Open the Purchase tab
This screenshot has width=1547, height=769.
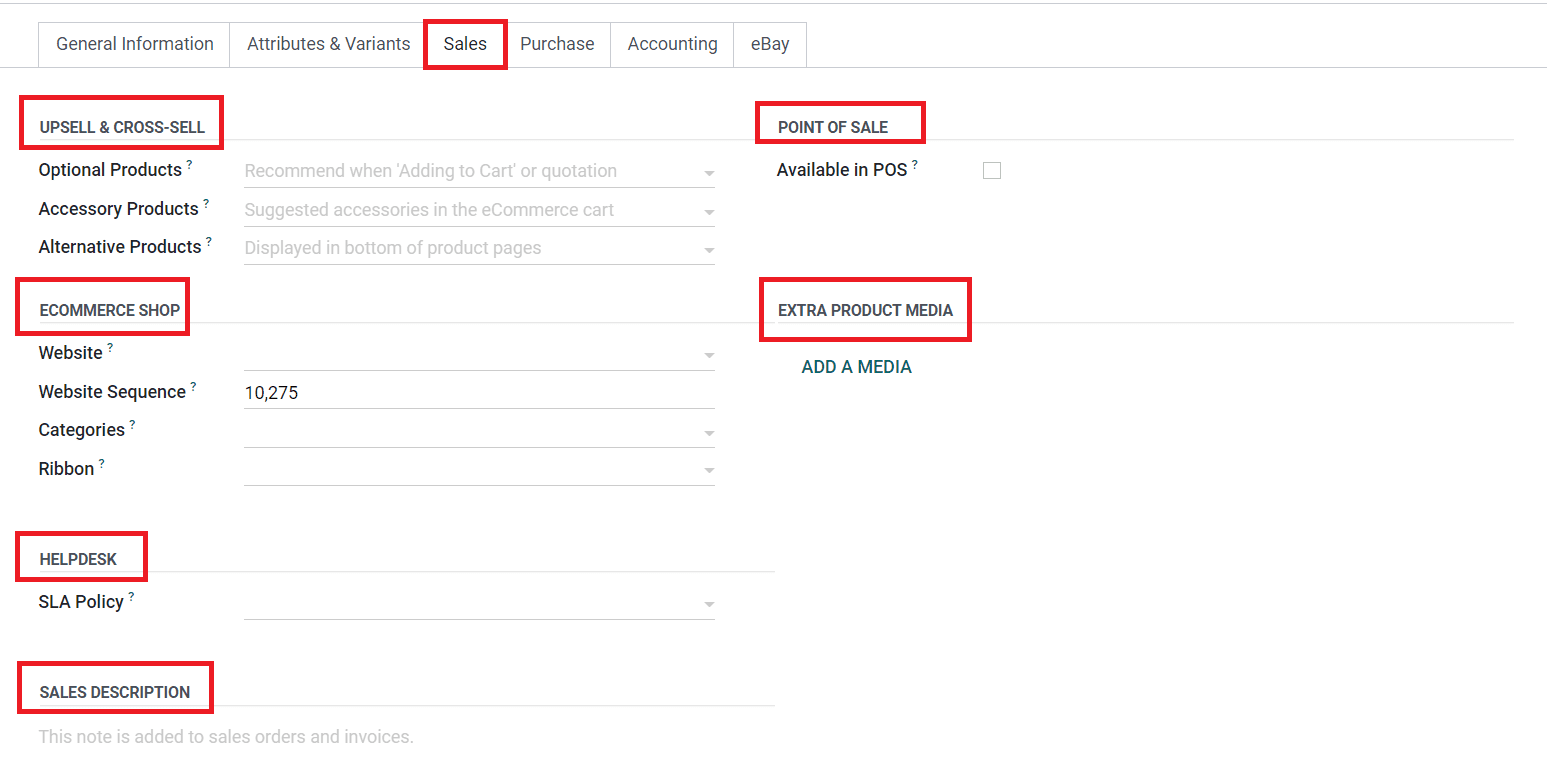[557, 44]
